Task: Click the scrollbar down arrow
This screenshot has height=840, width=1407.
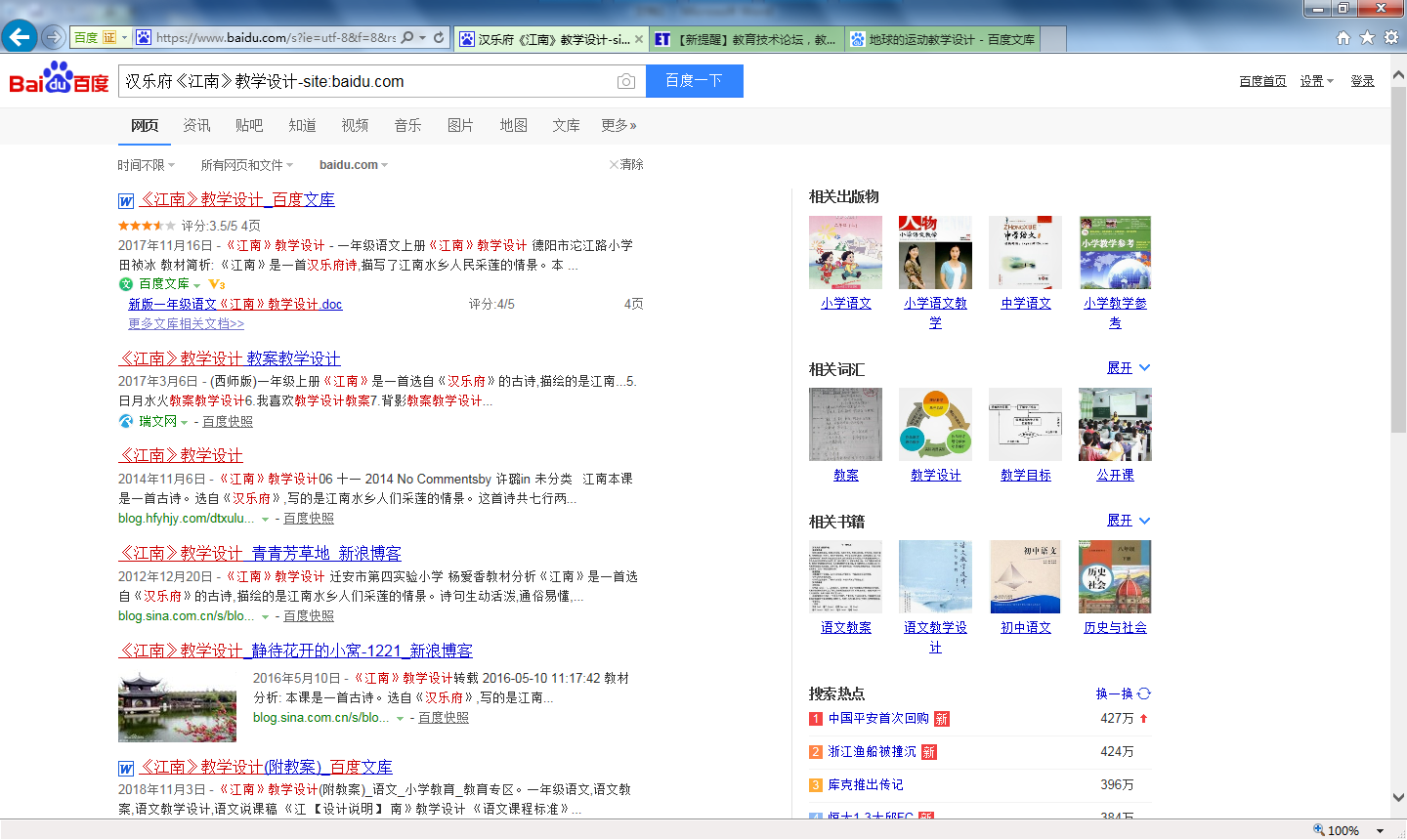Action: (x=1398, y=797)
